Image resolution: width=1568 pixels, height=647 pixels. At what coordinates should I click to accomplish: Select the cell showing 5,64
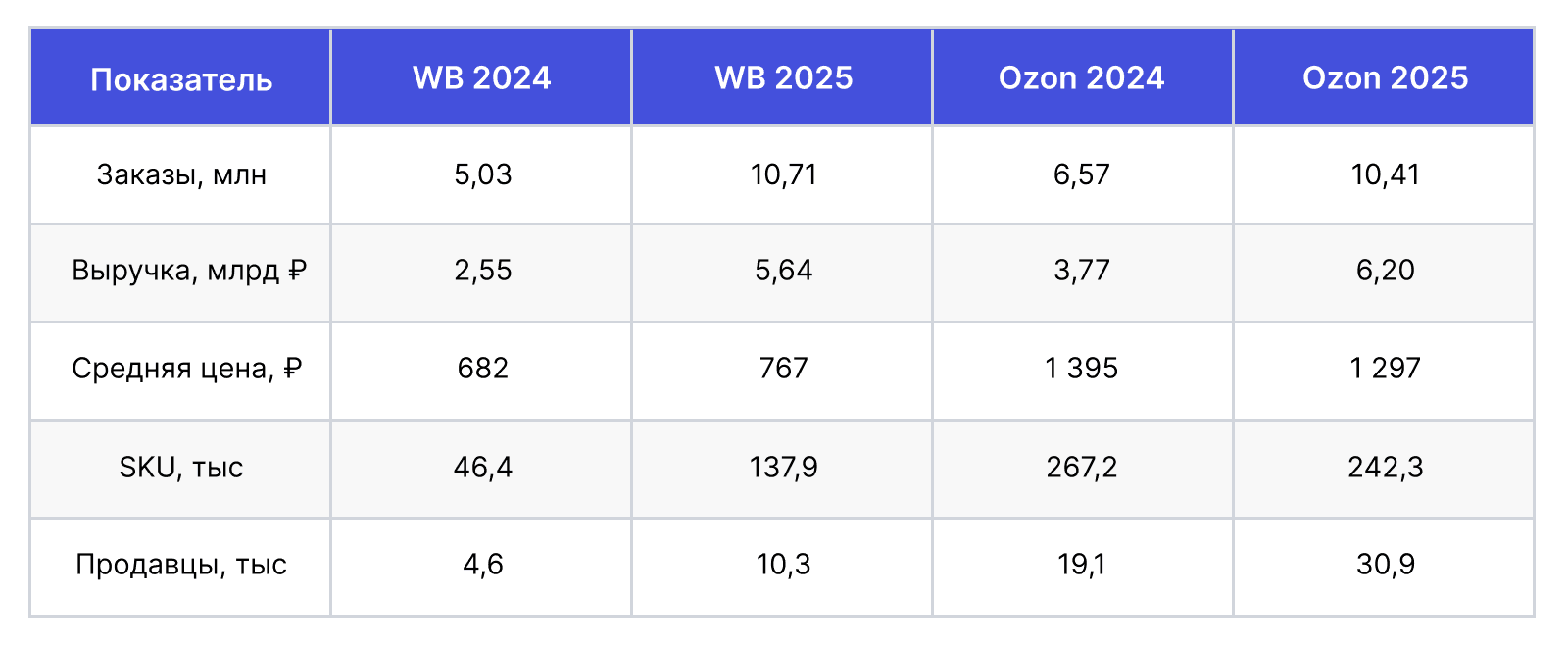coord(783,271)
